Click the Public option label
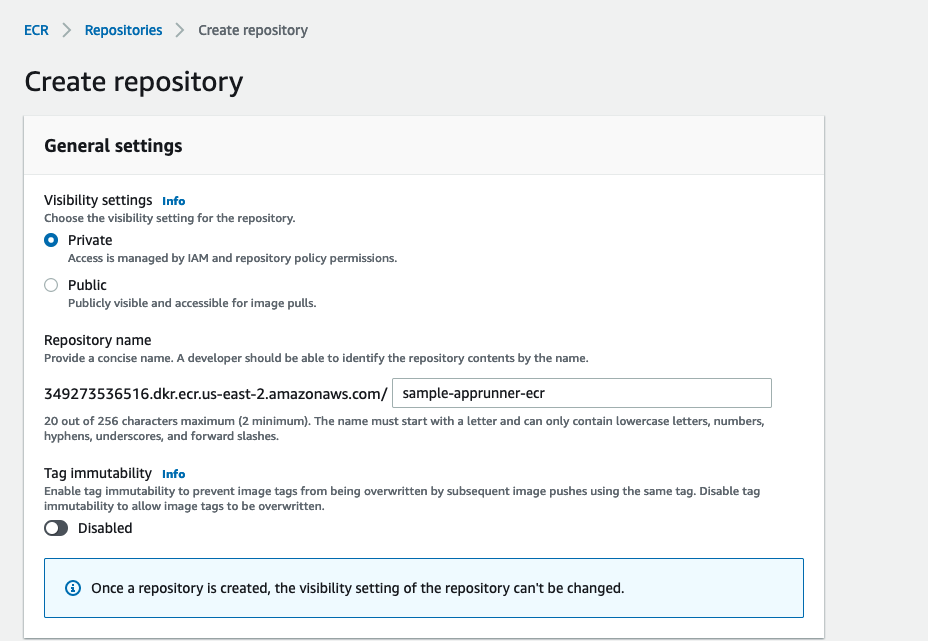 87,285
